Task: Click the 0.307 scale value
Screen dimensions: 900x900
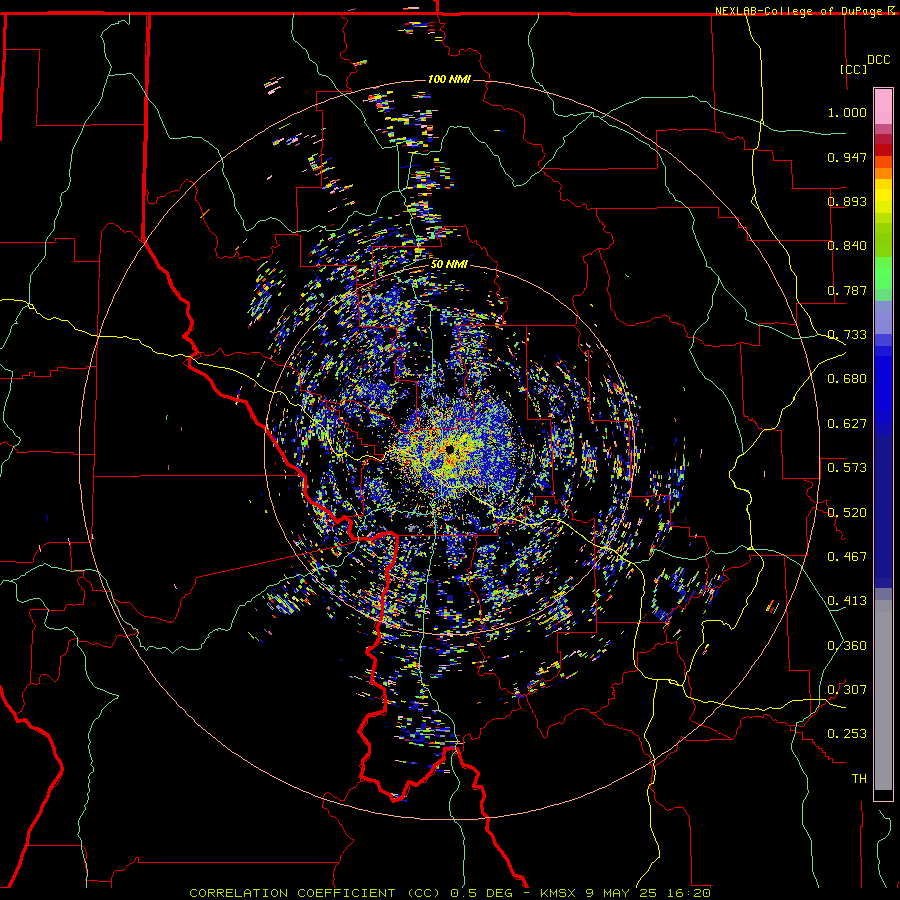Action: click(x=847, y=690)
